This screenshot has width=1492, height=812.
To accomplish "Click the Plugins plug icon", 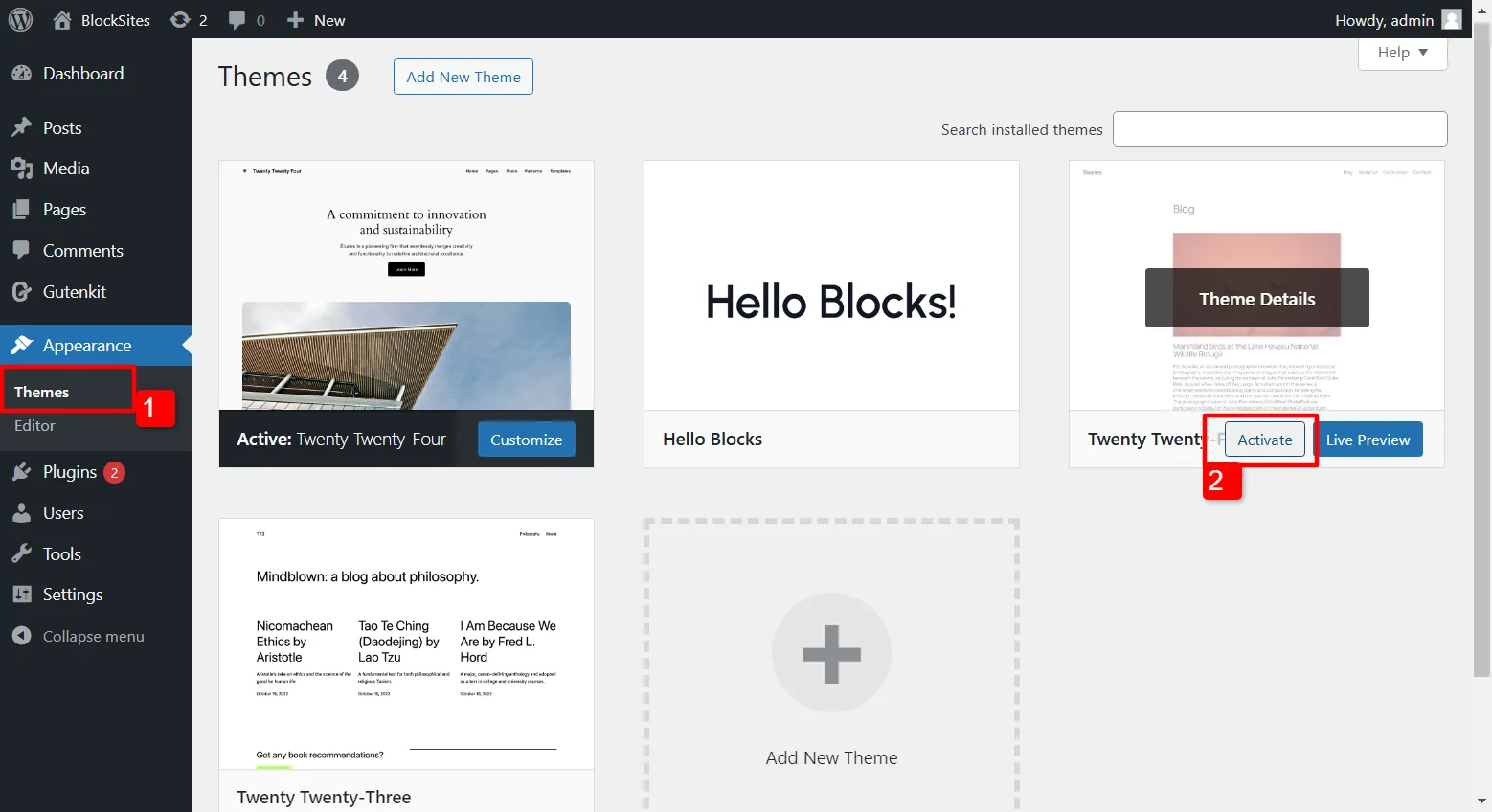I will [21, 472].
